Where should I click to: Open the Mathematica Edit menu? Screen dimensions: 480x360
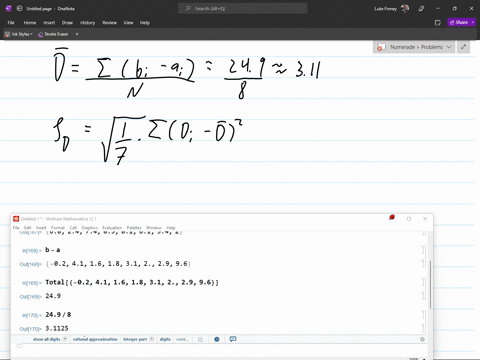coord(27,228)
